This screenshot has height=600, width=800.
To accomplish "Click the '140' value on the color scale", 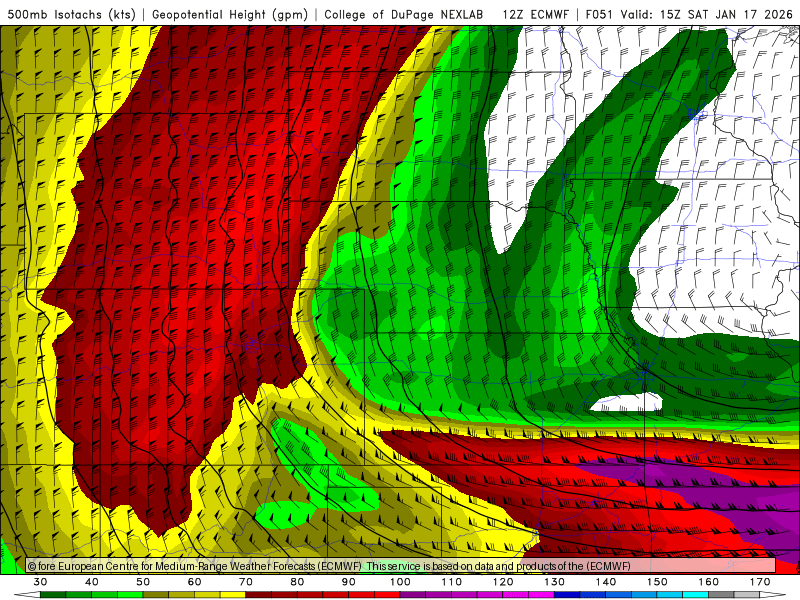I will click(606, 582).
